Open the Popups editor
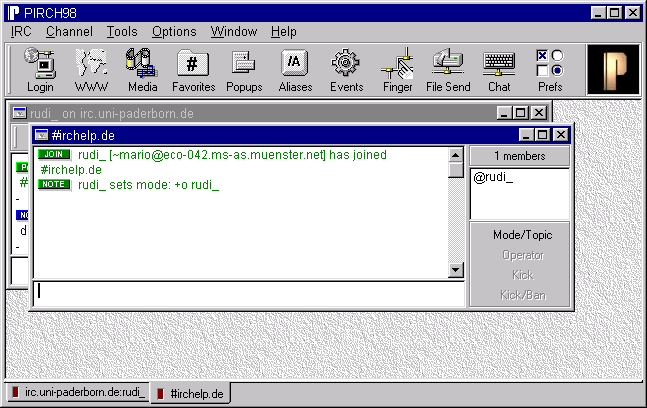647x408 pixels. 244,70
